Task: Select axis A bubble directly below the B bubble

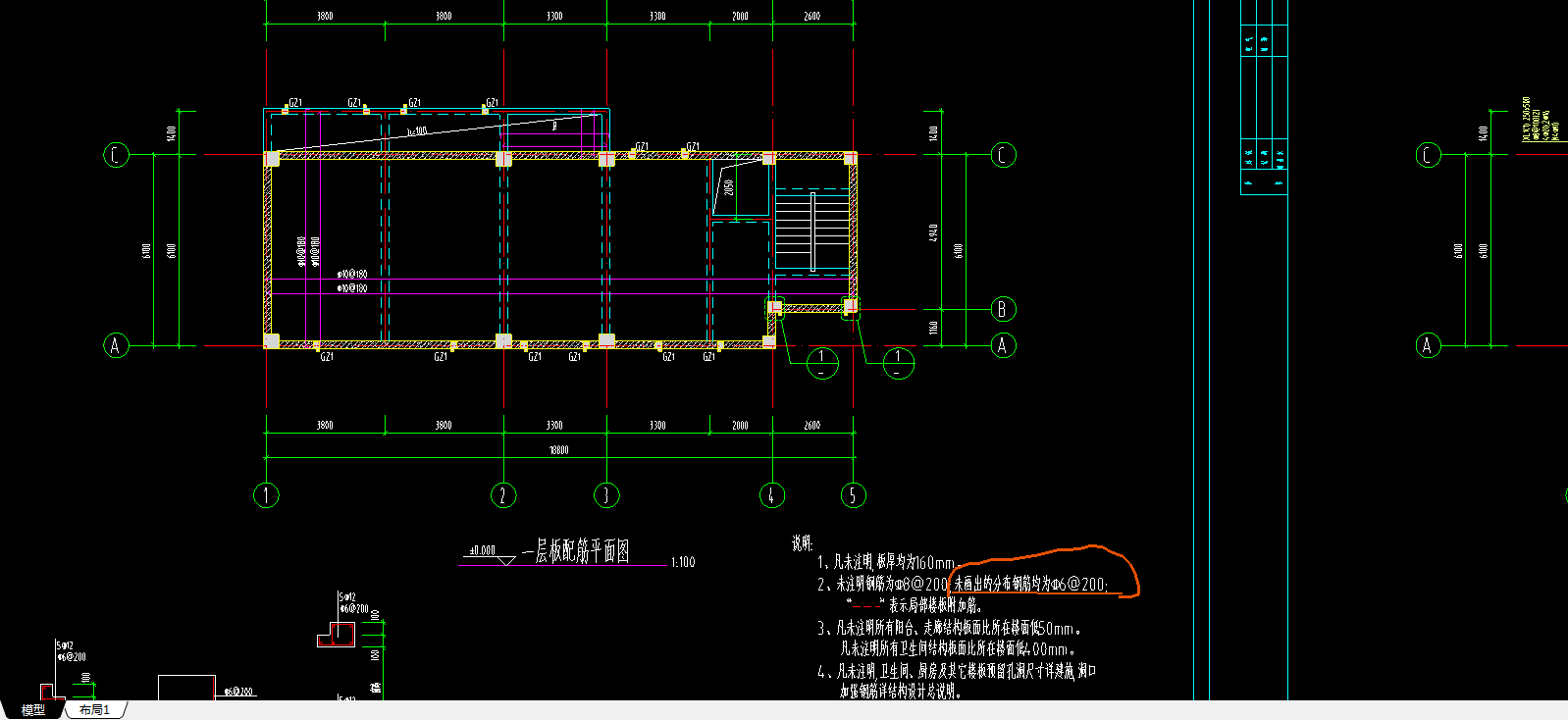Action: (x=1003, y=345)
